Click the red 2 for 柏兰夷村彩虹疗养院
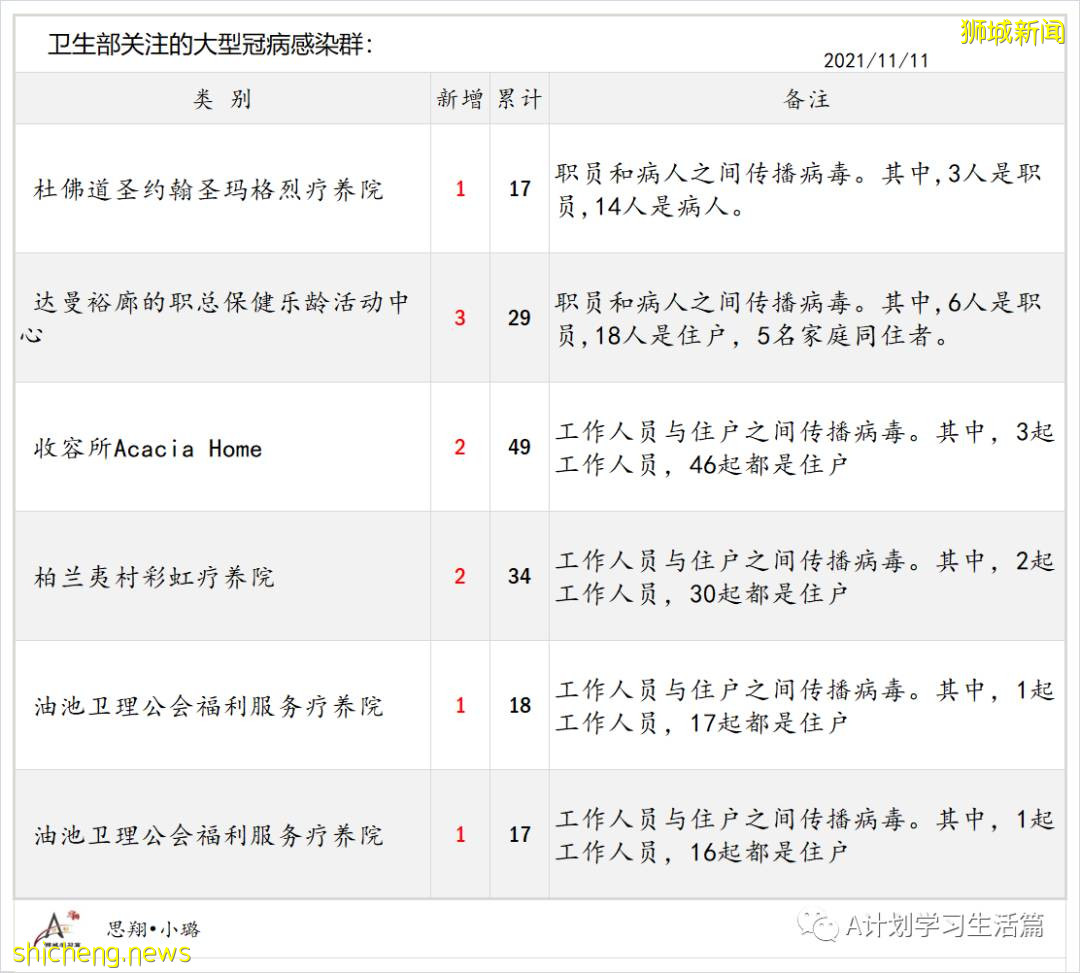 pos(458,576)
